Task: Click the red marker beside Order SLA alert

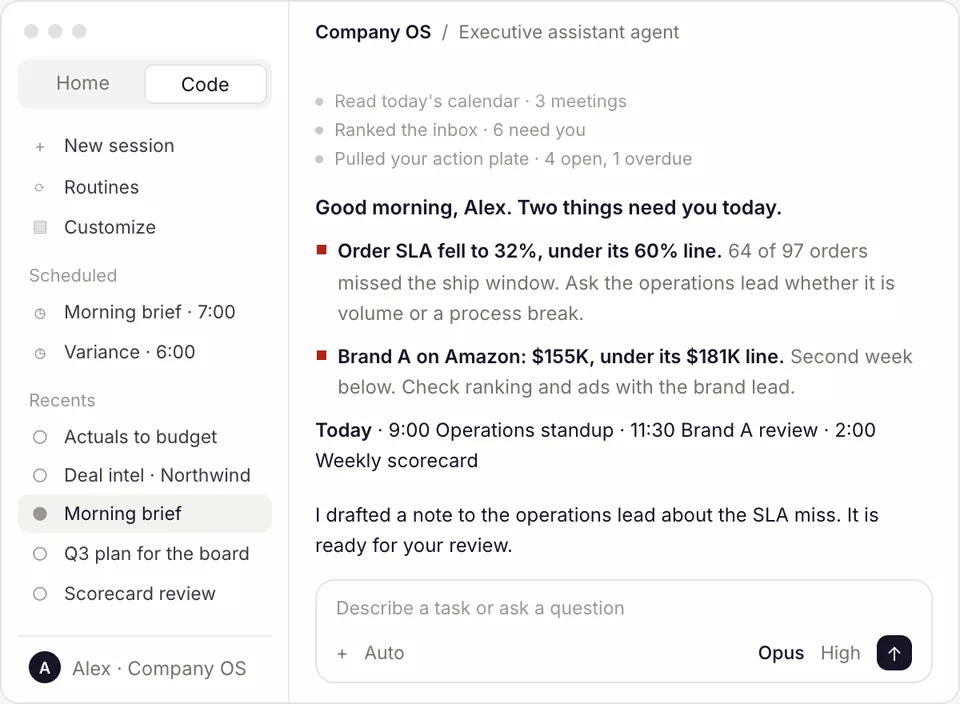Action: point(321,250)
